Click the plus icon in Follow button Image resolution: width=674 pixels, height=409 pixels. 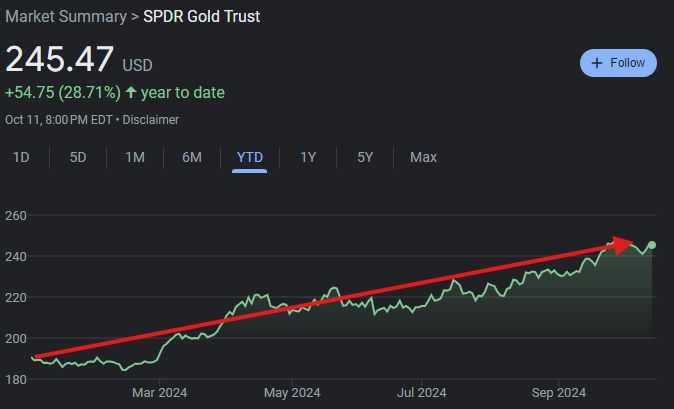tap(597, 63)
